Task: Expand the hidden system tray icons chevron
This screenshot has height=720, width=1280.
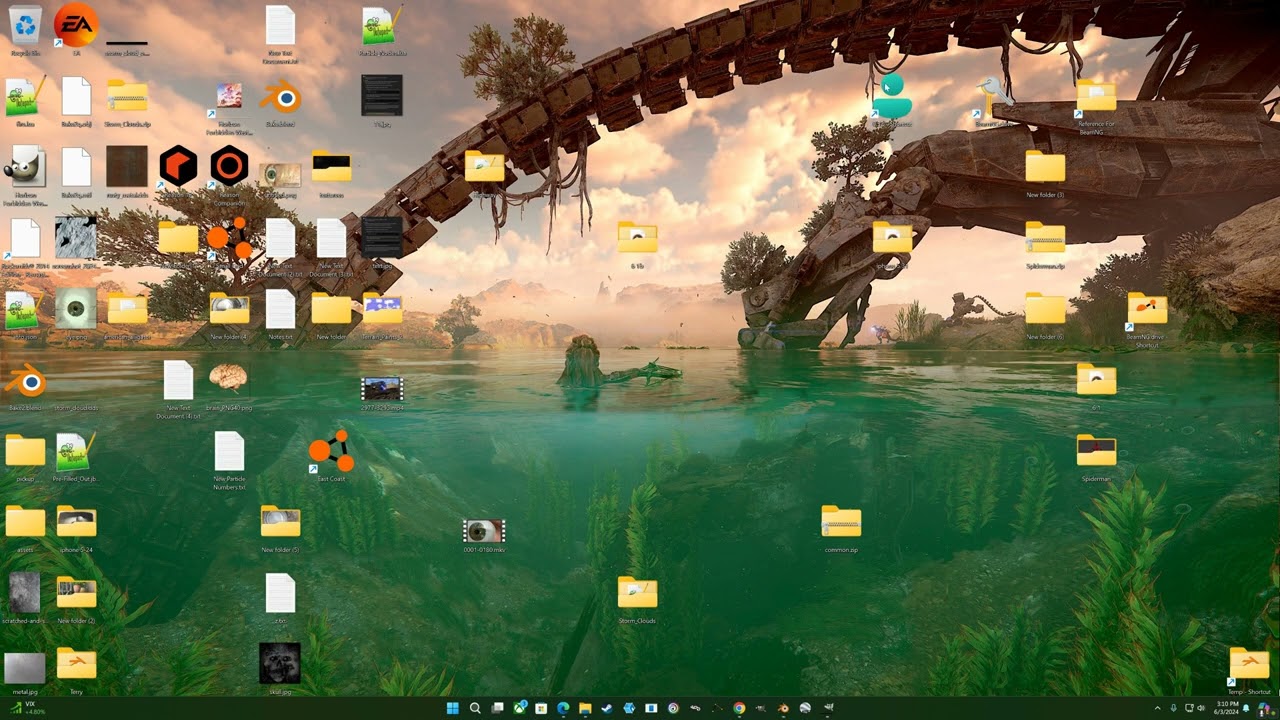Action: (1158, 708)
